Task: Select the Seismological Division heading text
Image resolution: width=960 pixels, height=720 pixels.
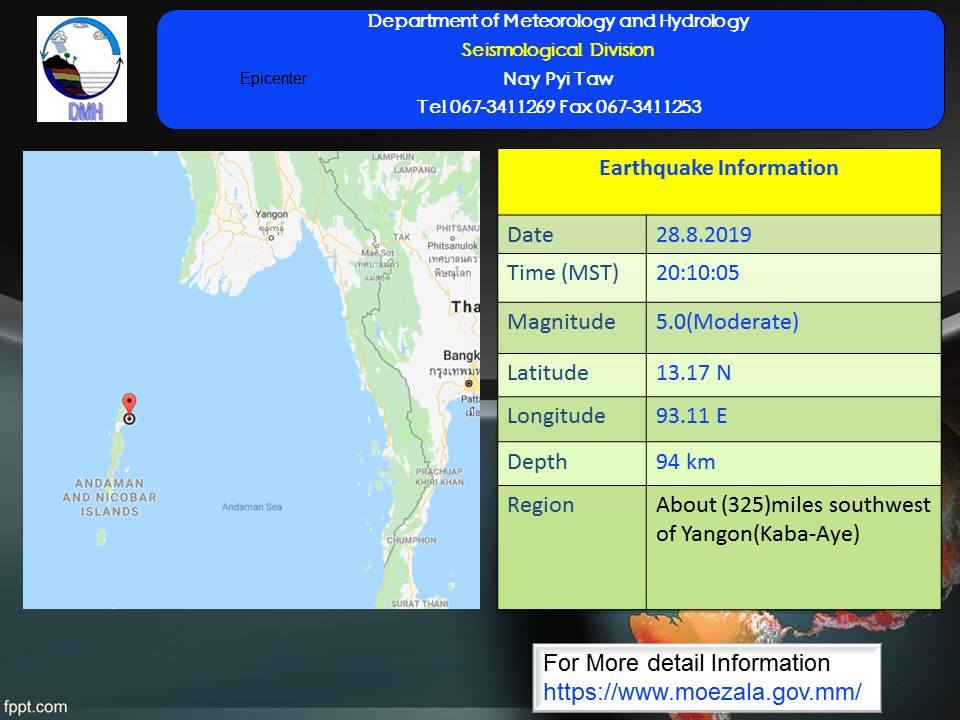Action: [x=558, y=50]
